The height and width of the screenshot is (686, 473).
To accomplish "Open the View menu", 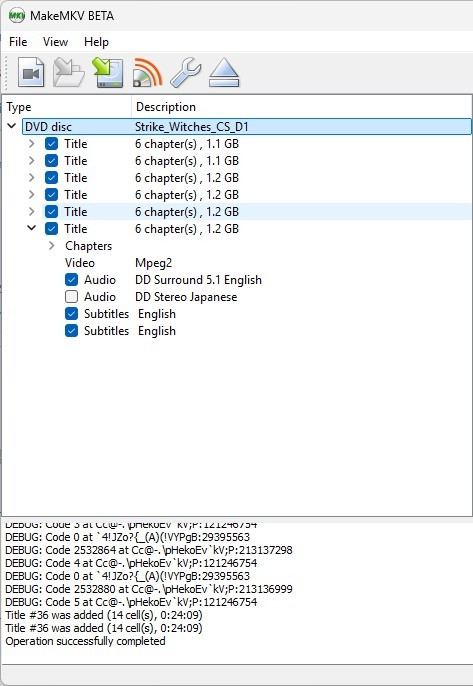I will 55,42.
